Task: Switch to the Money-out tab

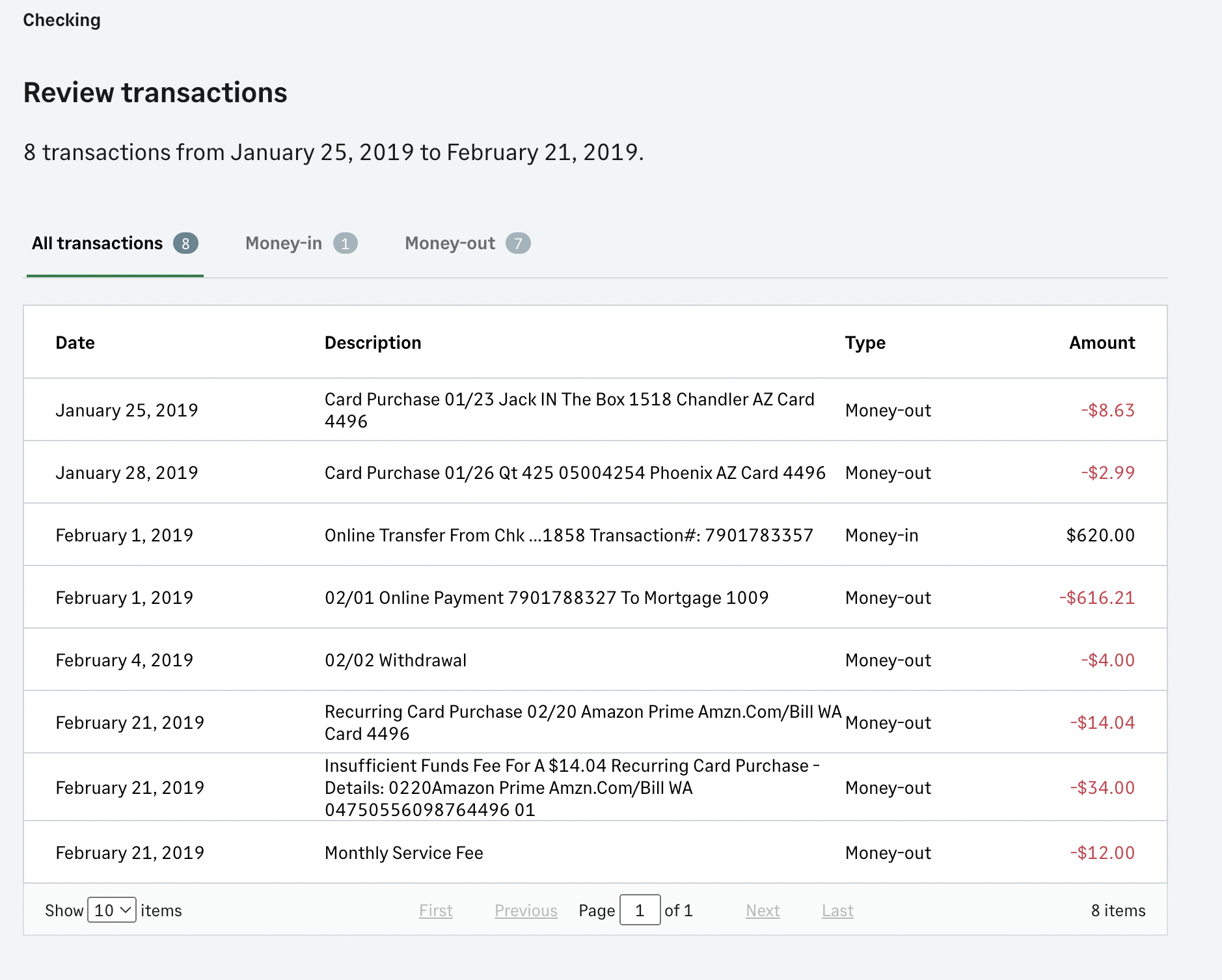Action: 450,243
